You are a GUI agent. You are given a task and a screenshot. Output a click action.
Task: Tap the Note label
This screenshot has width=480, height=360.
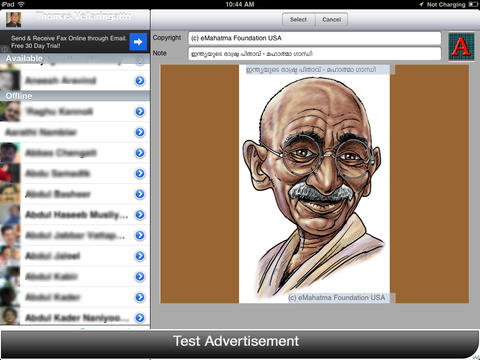(x=160, y=53)
